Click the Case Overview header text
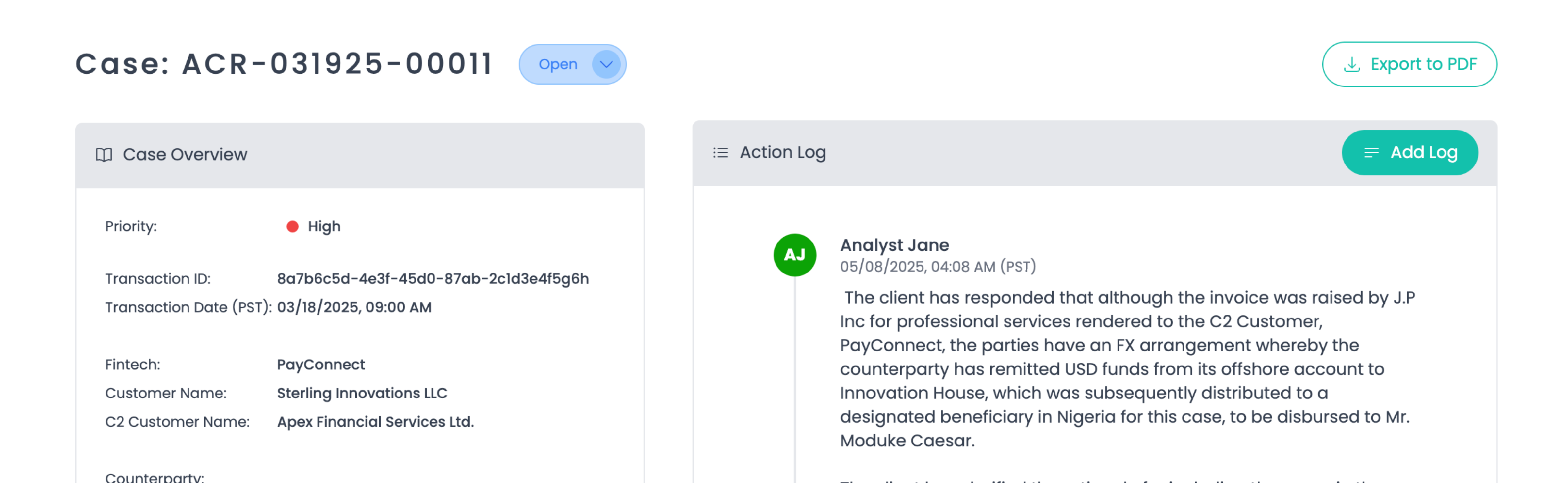The width and height of the screenshot is (1568, 483). coord(185,155)
